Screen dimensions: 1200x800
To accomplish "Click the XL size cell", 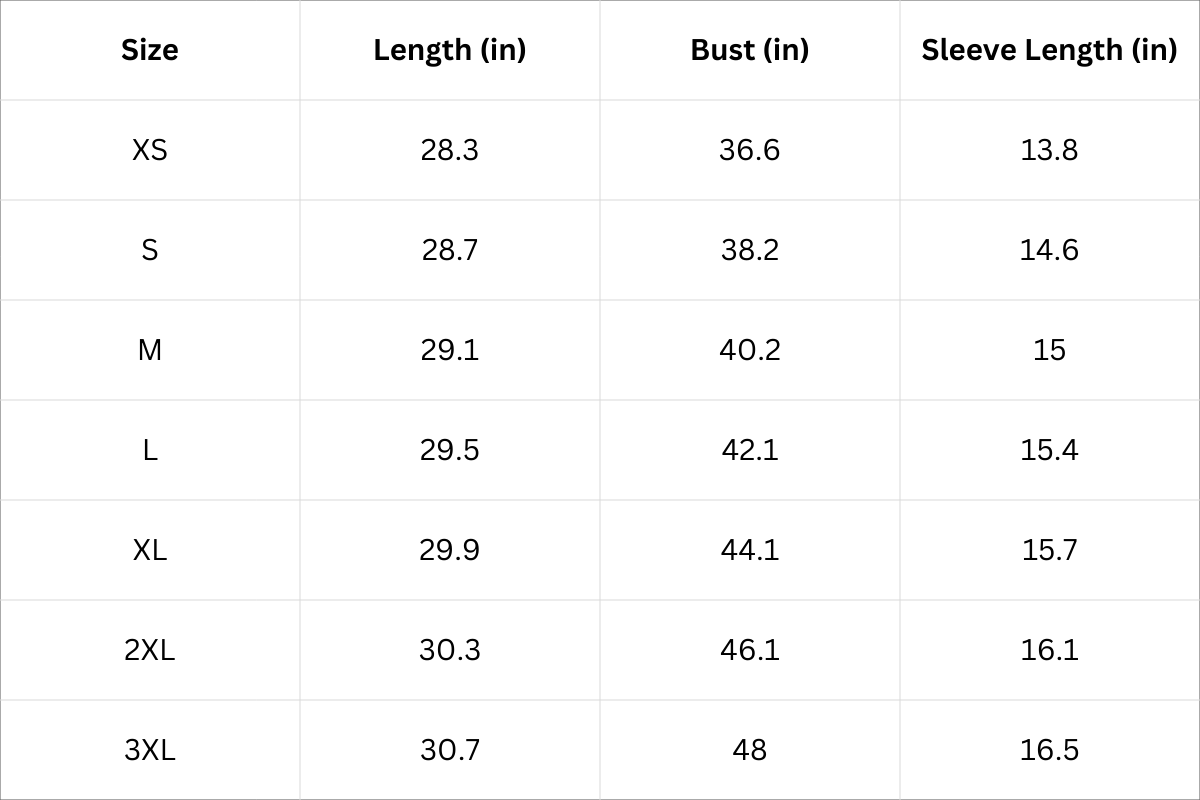I will [150, 550].
